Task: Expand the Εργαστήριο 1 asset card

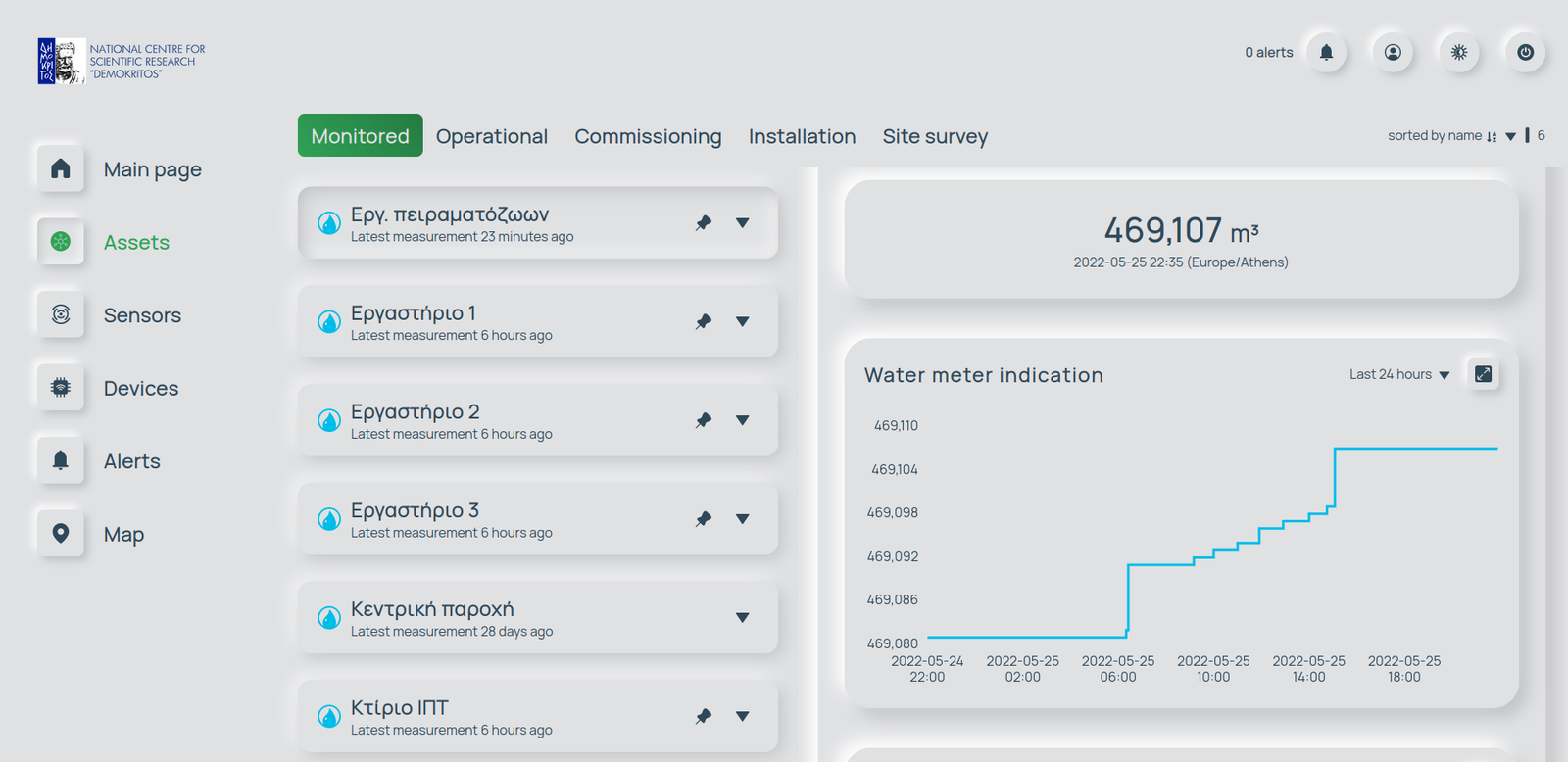Action: point(743,321)
